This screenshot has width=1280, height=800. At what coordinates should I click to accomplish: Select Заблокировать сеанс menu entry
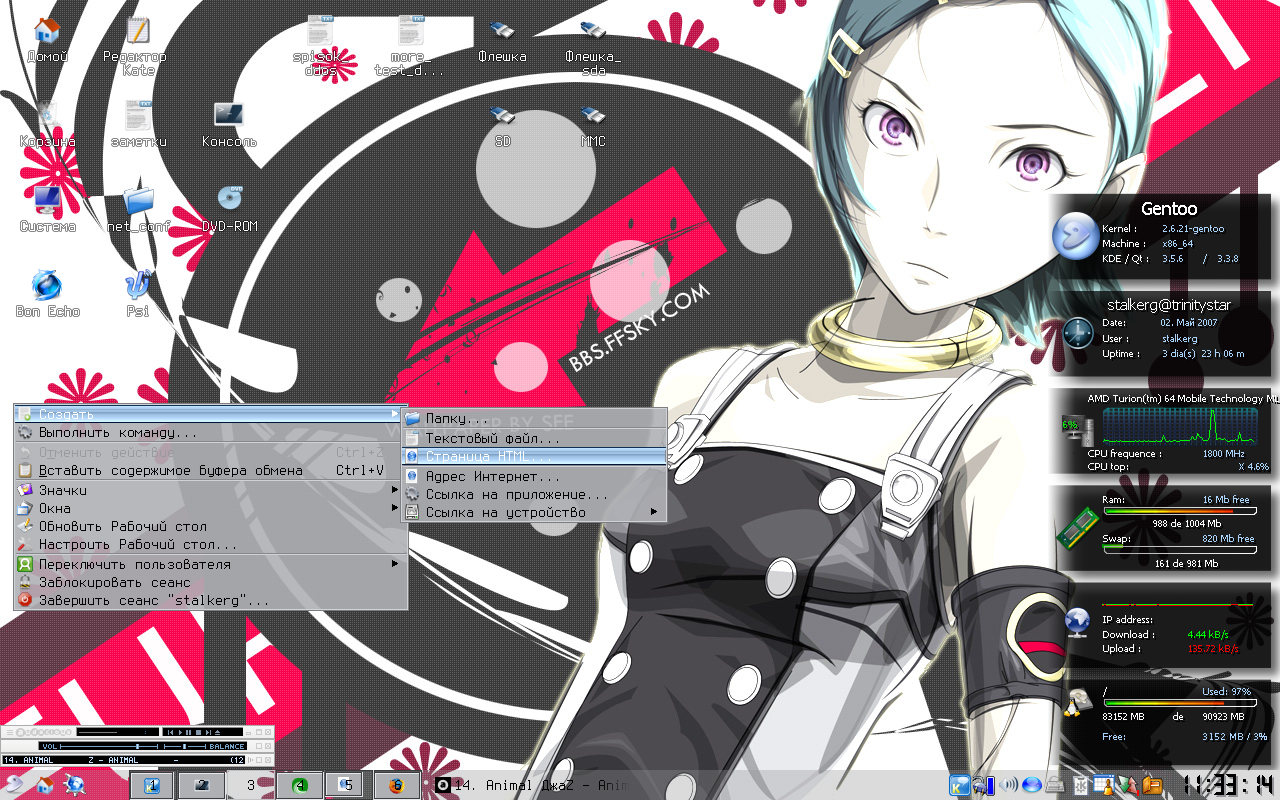210,582
